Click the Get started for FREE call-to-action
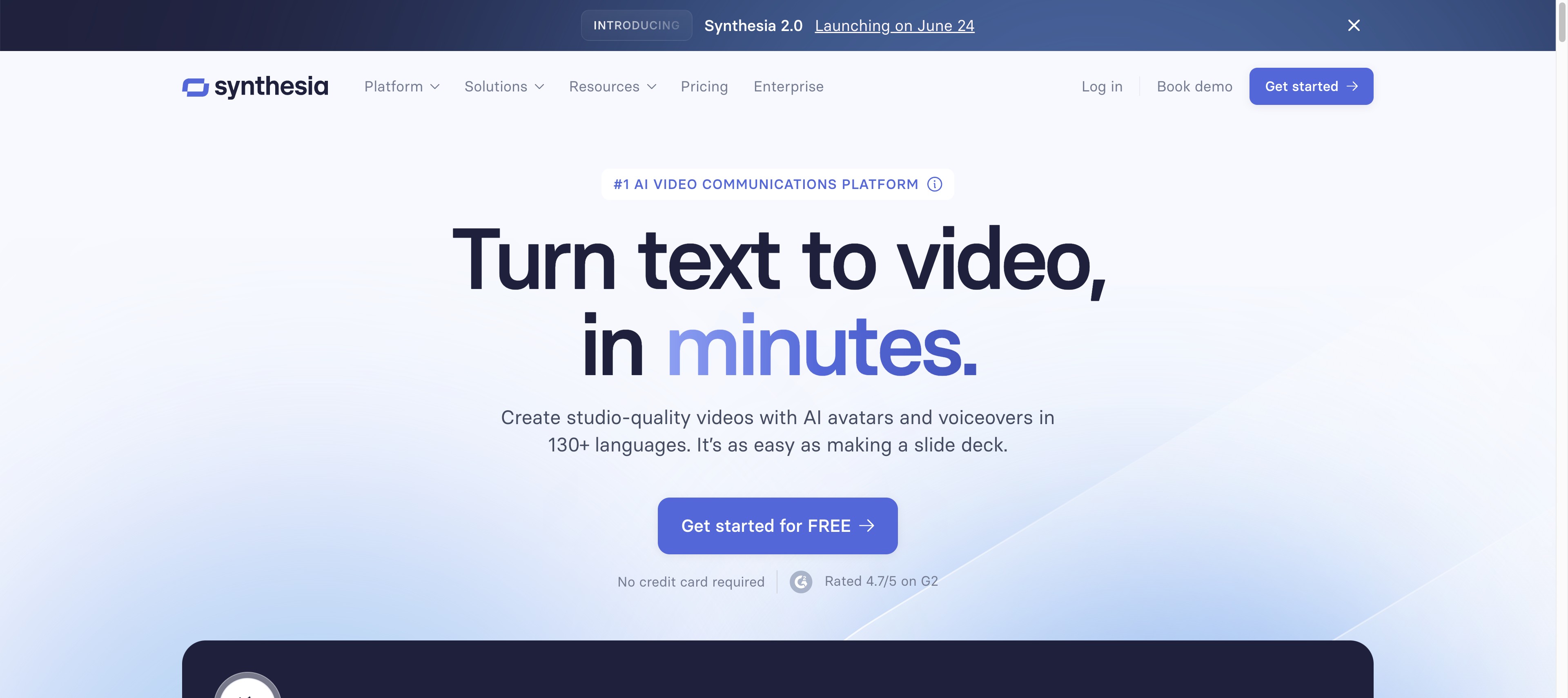Screen dimensions: 1568x698 coord(778,525)
